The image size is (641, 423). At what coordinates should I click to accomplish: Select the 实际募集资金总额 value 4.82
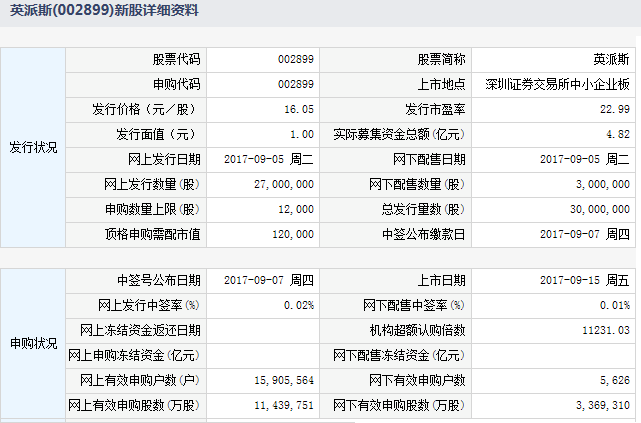coord(618,134)
